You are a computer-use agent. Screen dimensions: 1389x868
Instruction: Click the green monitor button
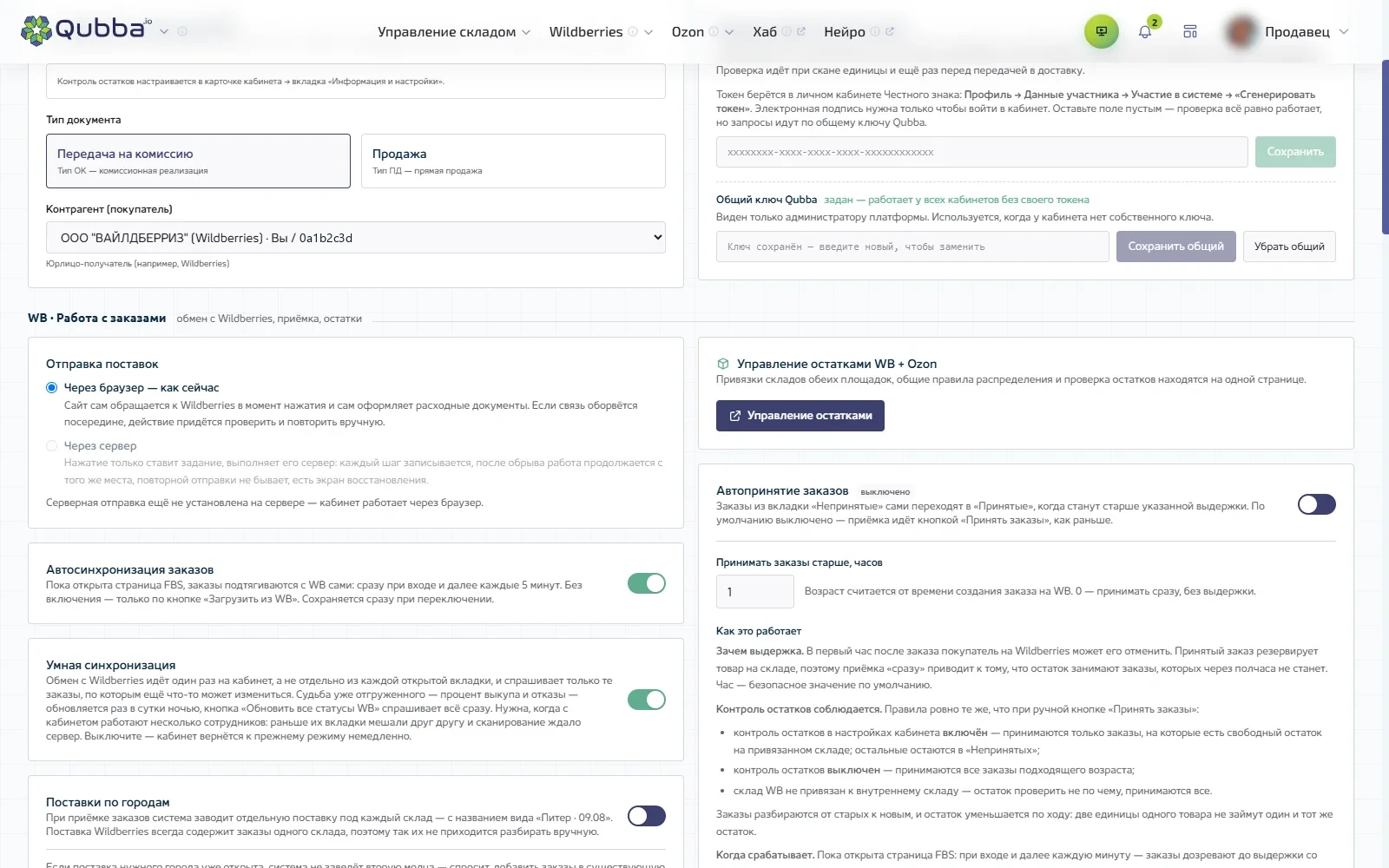pos(1101,31)
